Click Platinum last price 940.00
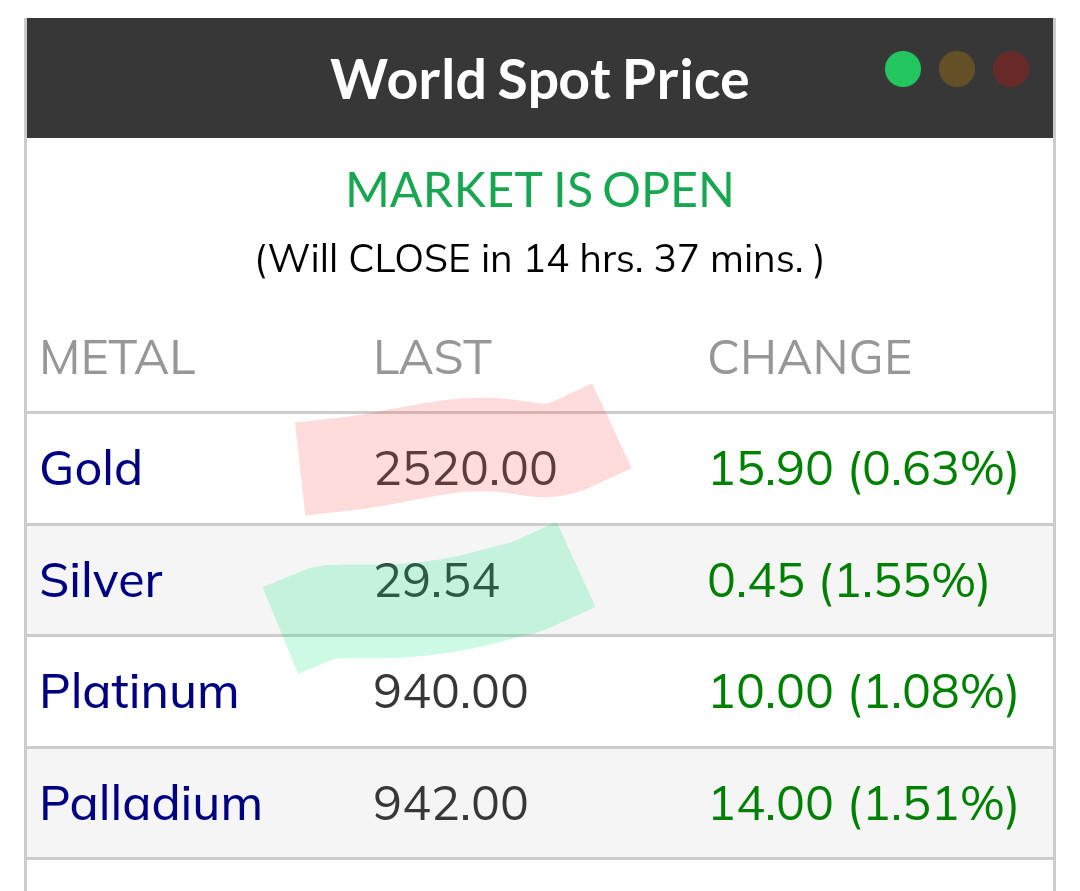This screenshot has width=1080, height=891. click(451, 691)
